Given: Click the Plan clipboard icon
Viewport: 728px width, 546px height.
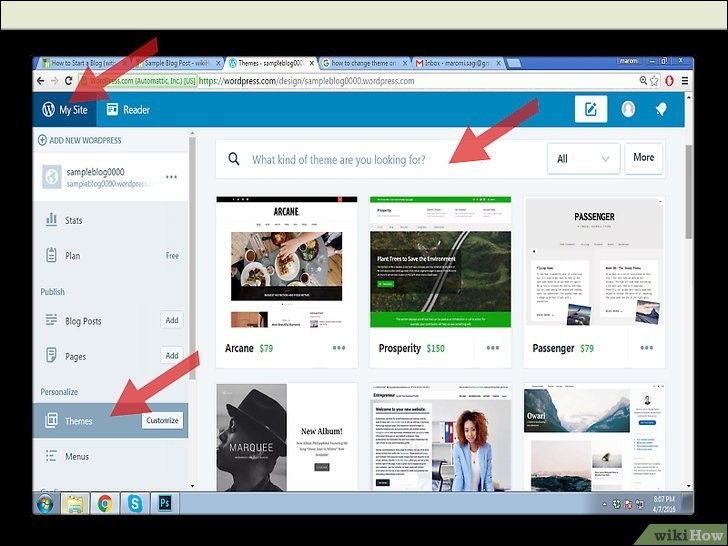Looking at the screenshot, I should click(x=51, y=255).
